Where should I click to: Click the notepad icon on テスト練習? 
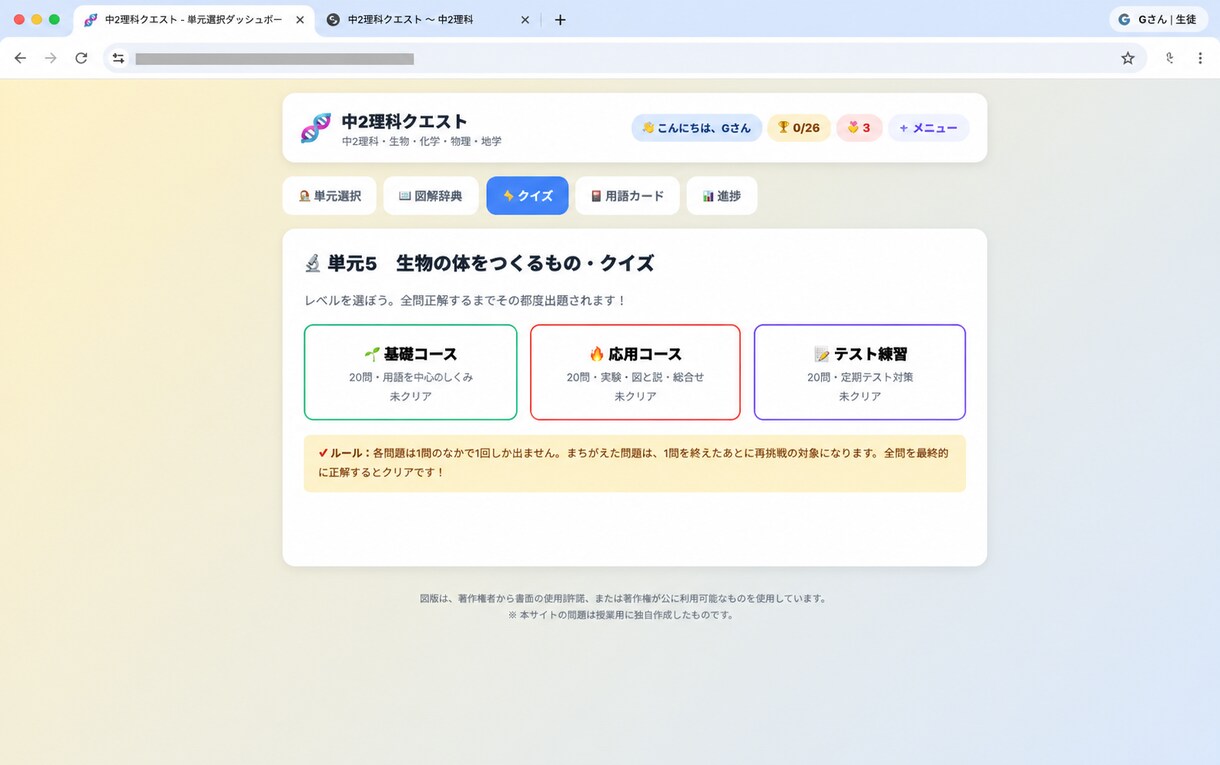click(x=822, y=354)
